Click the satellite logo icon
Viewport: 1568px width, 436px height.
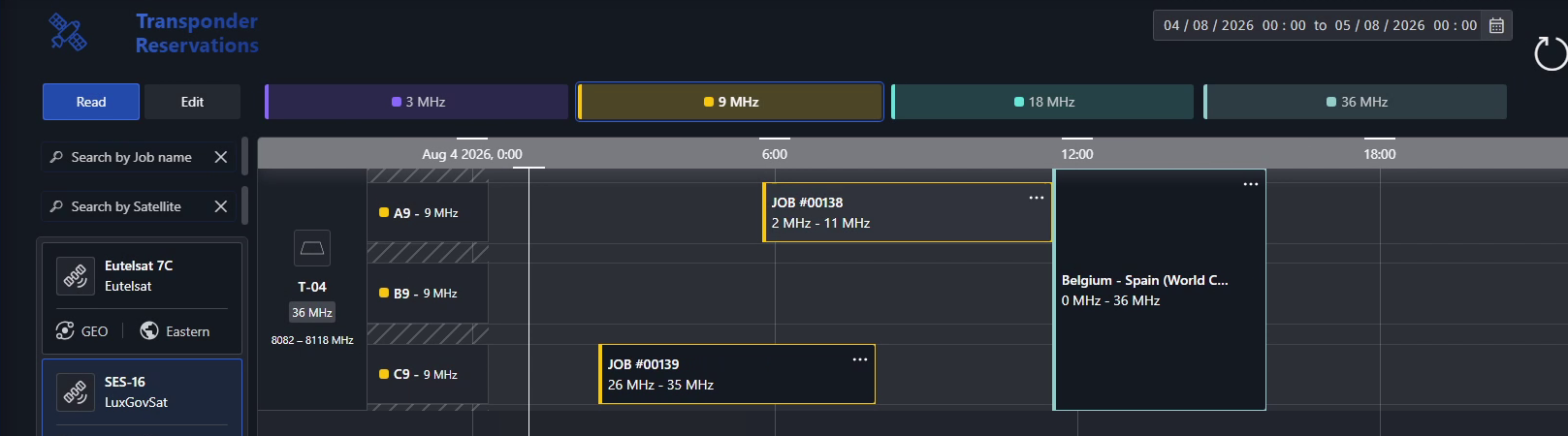tap(68, 32)
